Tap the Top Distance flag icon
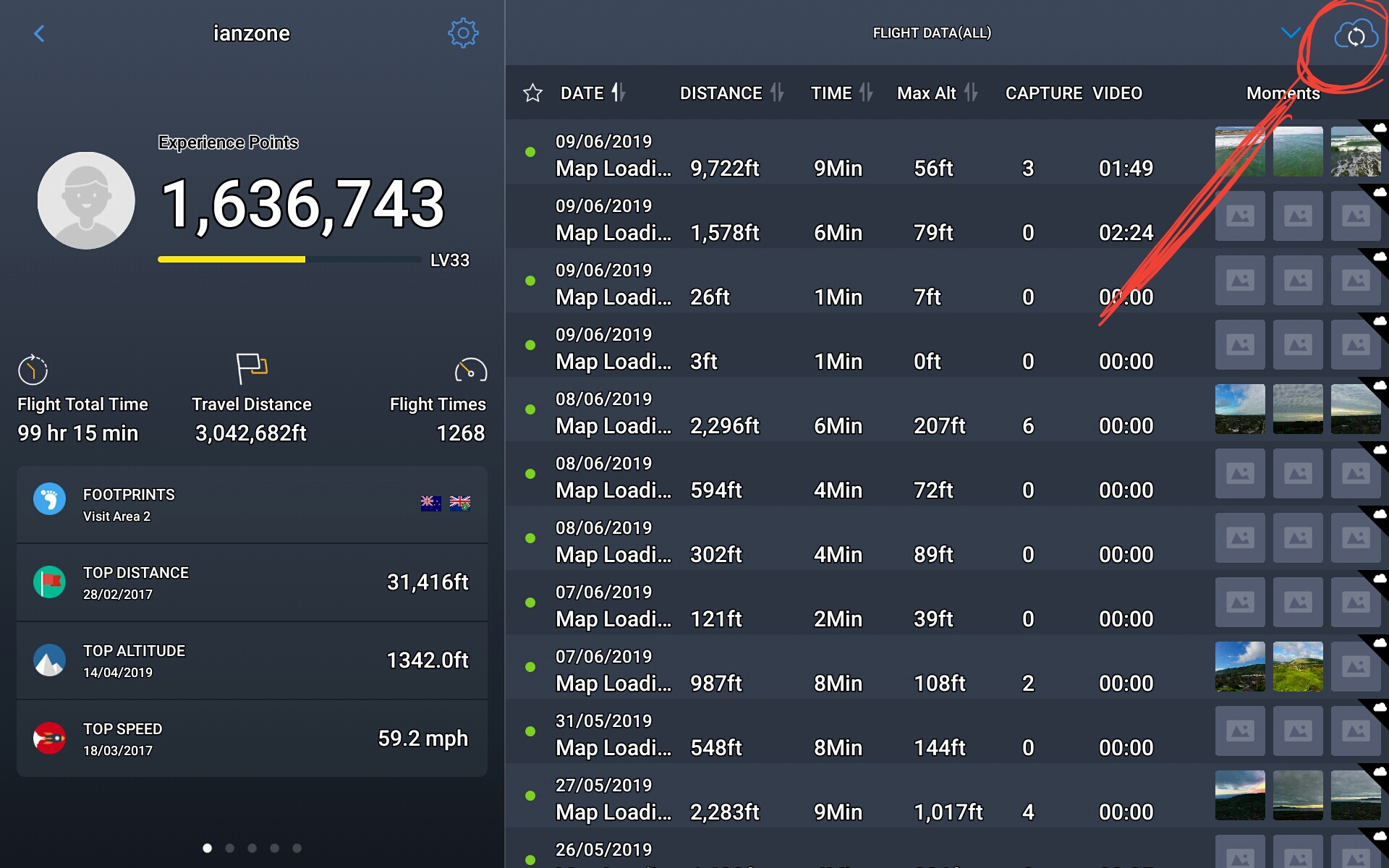Screen dimensions: 1389x868 tap(49, 582)
